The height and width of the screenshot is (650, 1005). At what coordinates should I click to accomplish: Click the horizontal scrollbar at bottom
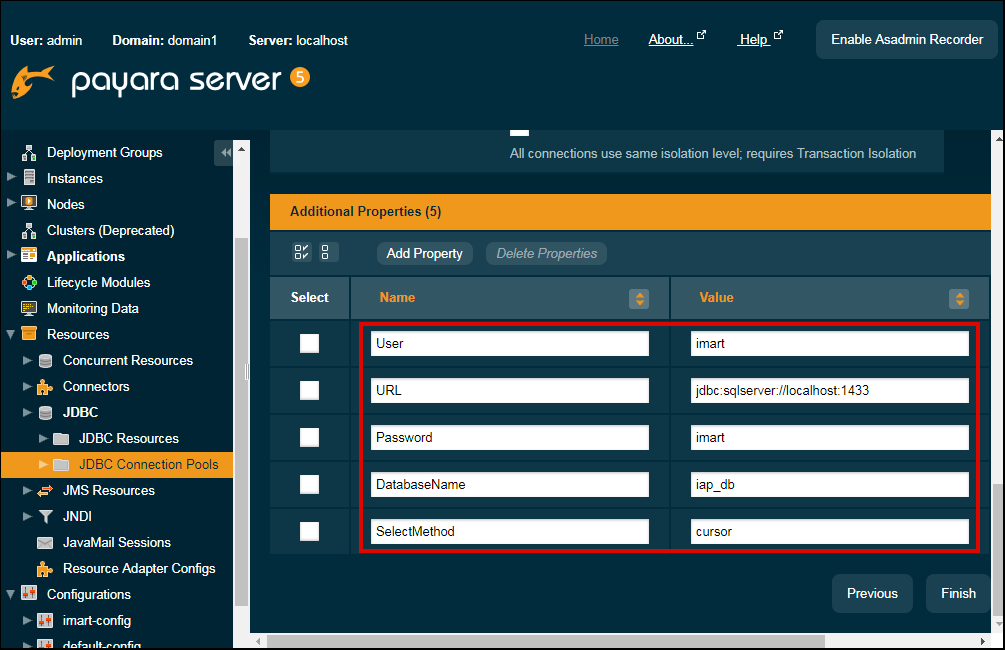(545, 641)
